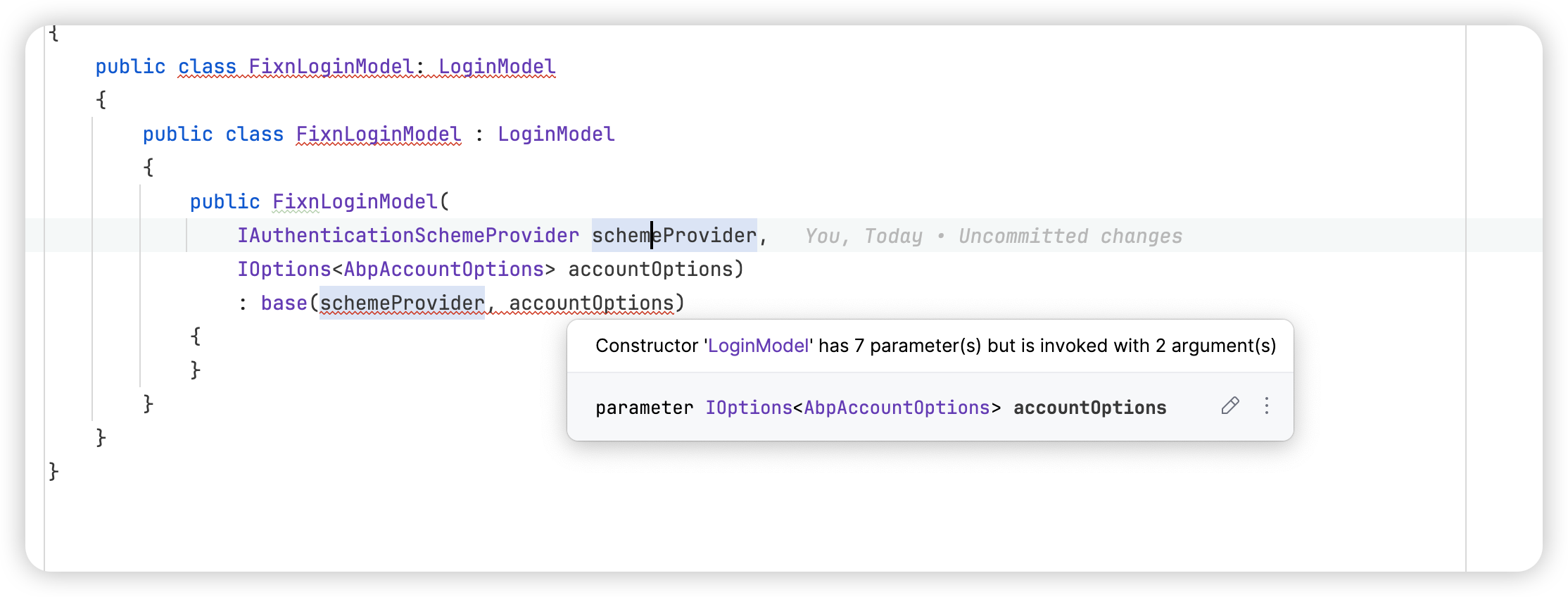Click AbpAccountOptions in the tooltip signature
The width and height of the screenshot is (1568, 597).
(897, 408)
